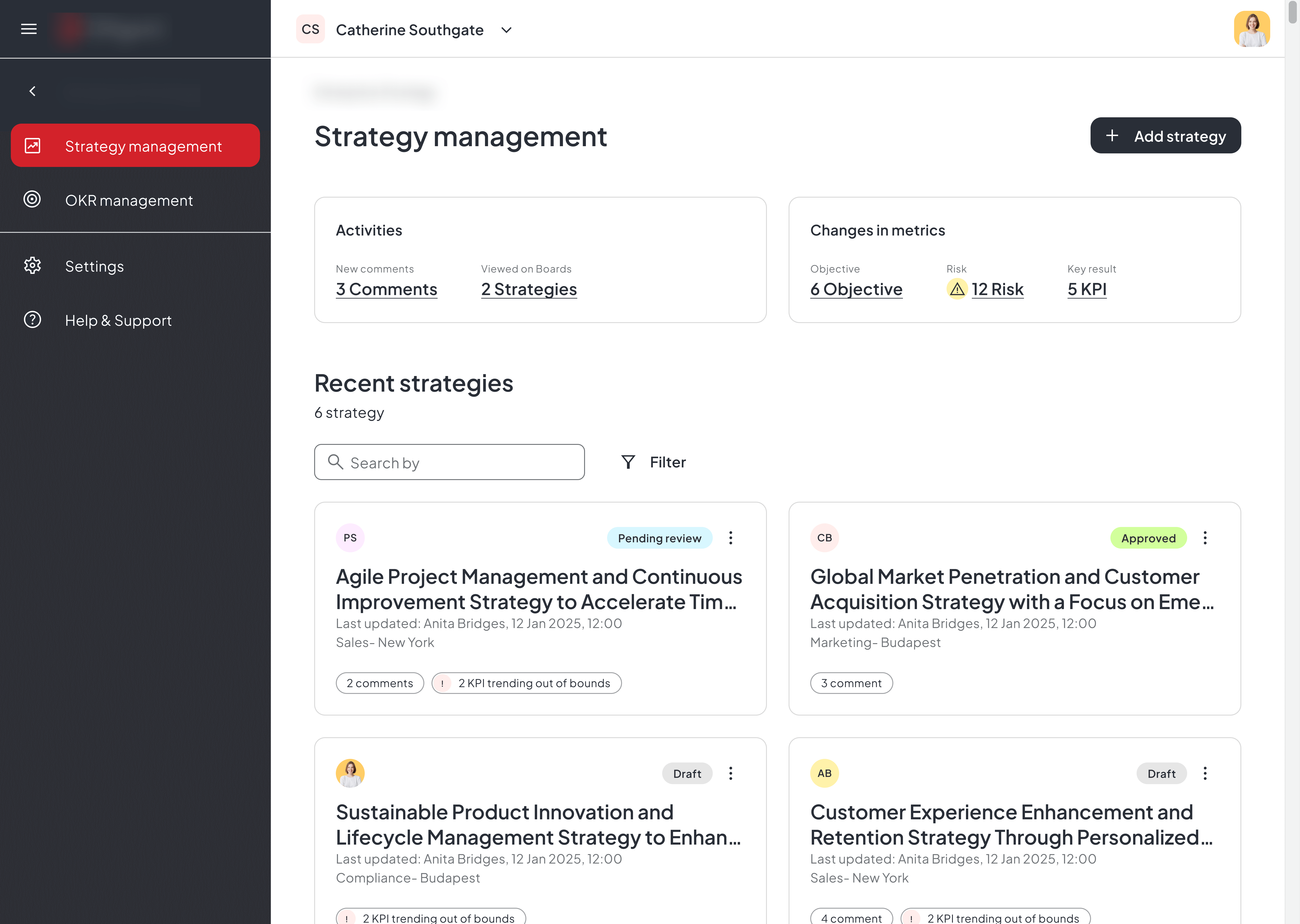Open your profile avatar in the top right

coord(1252,29)
